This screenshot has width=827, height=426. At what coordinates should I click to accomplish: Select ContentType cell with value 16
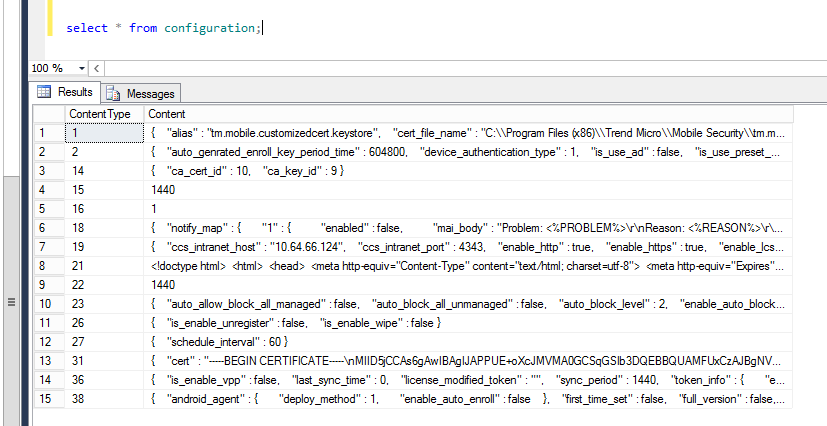pos(104,209)
